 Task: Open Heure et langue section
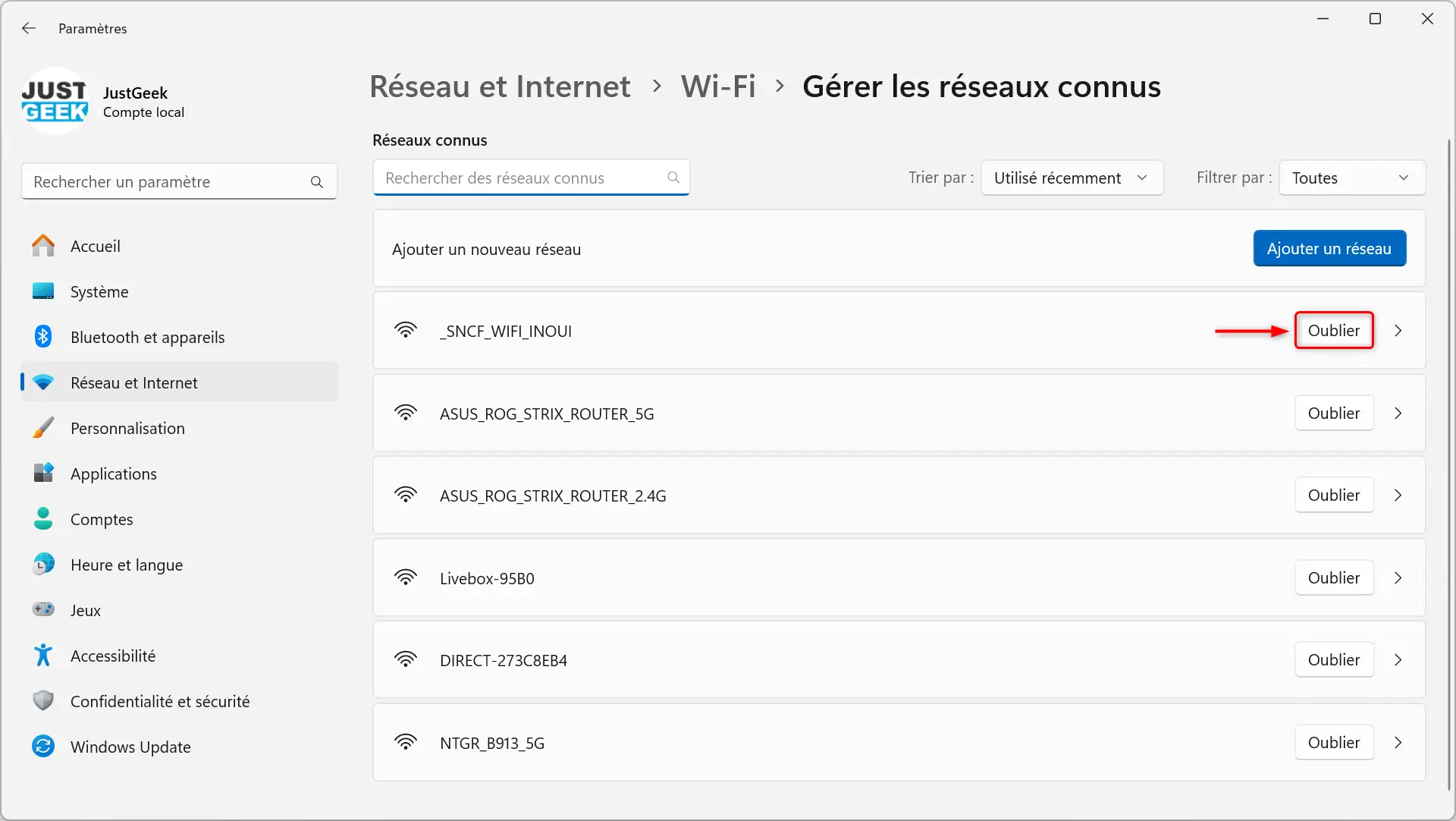coord(179,565)
